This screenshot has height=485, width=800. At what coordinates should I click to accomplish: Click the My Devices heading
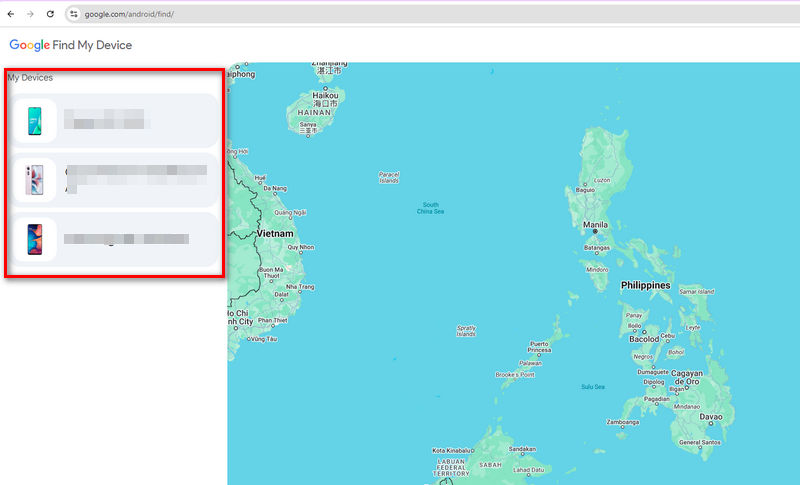coord(30,78)
